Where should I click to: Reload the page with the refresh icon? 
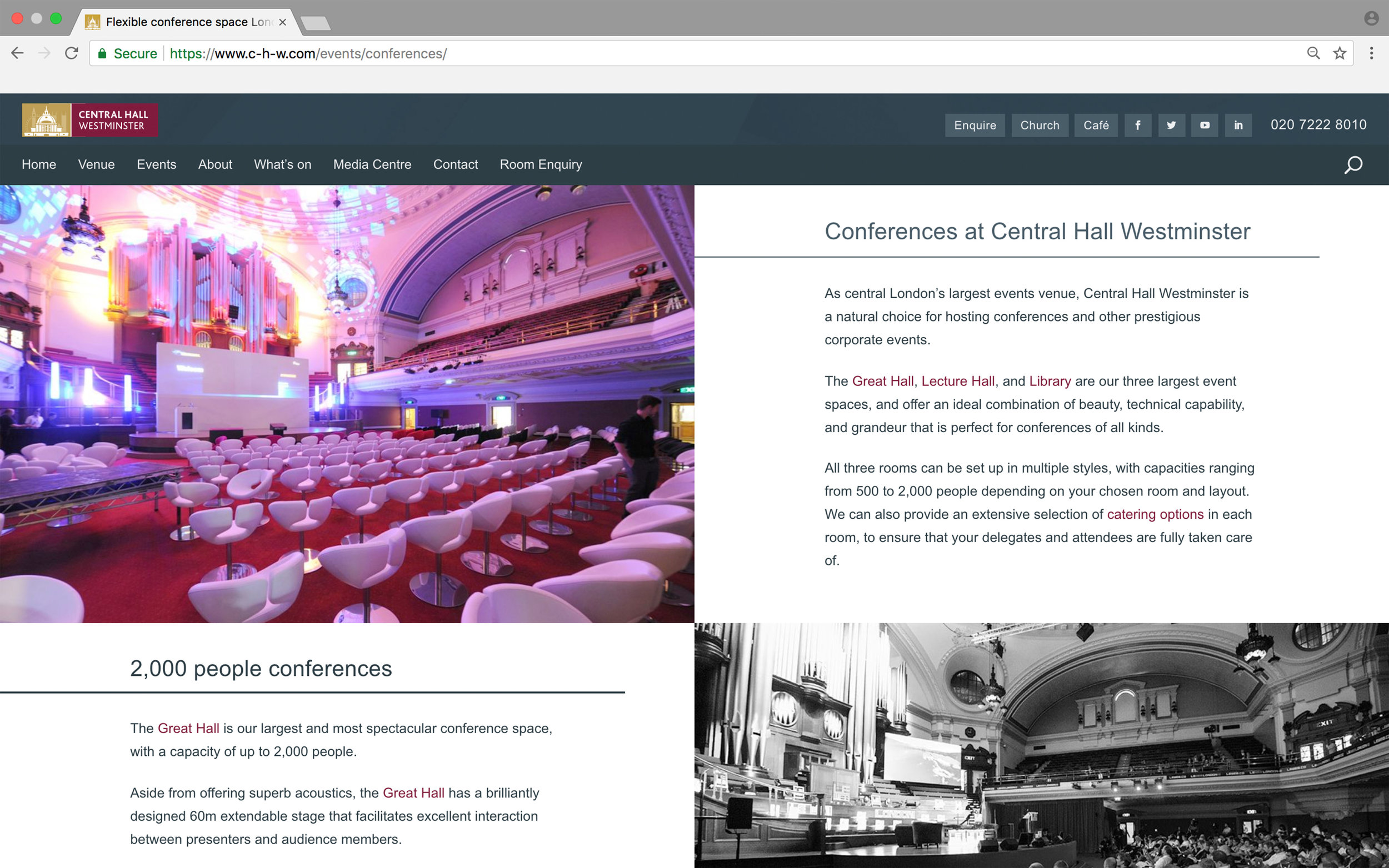click(71, 53)
